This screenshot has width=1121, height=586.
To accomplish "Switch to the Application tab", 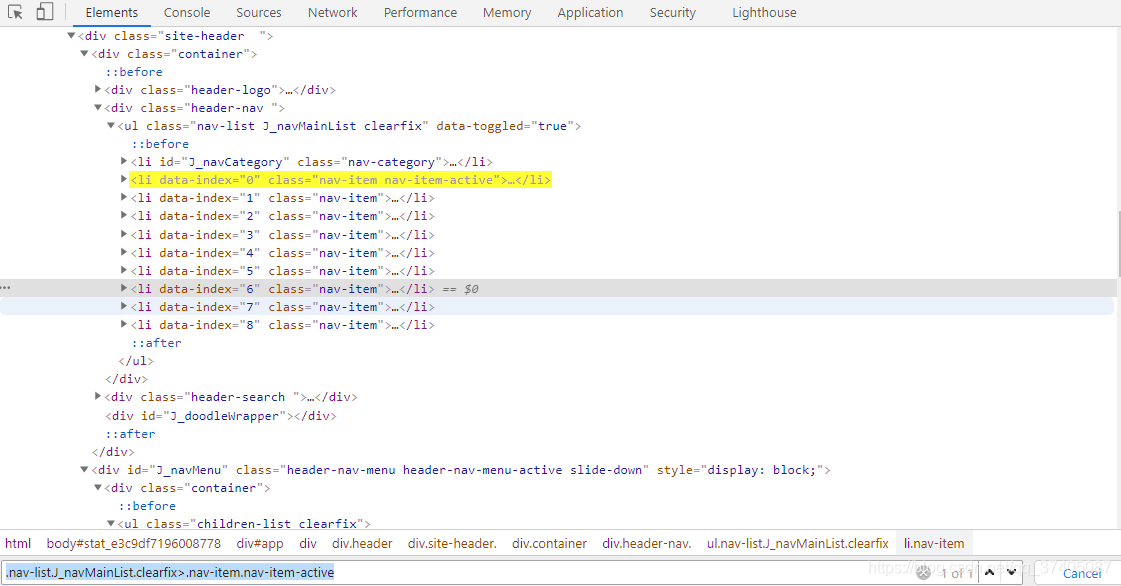I will tap(590, 12).
